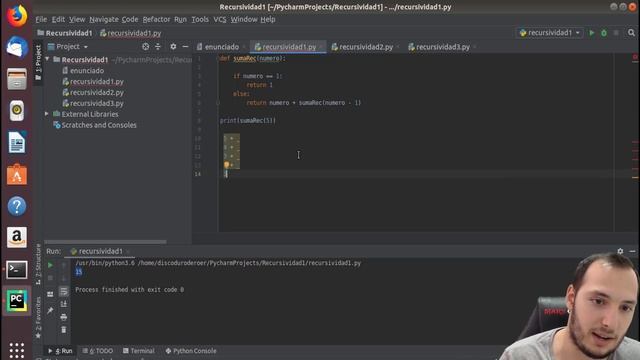640x360 pixels.
Task: Clear console output with trash icon
Action: [64, 330]
